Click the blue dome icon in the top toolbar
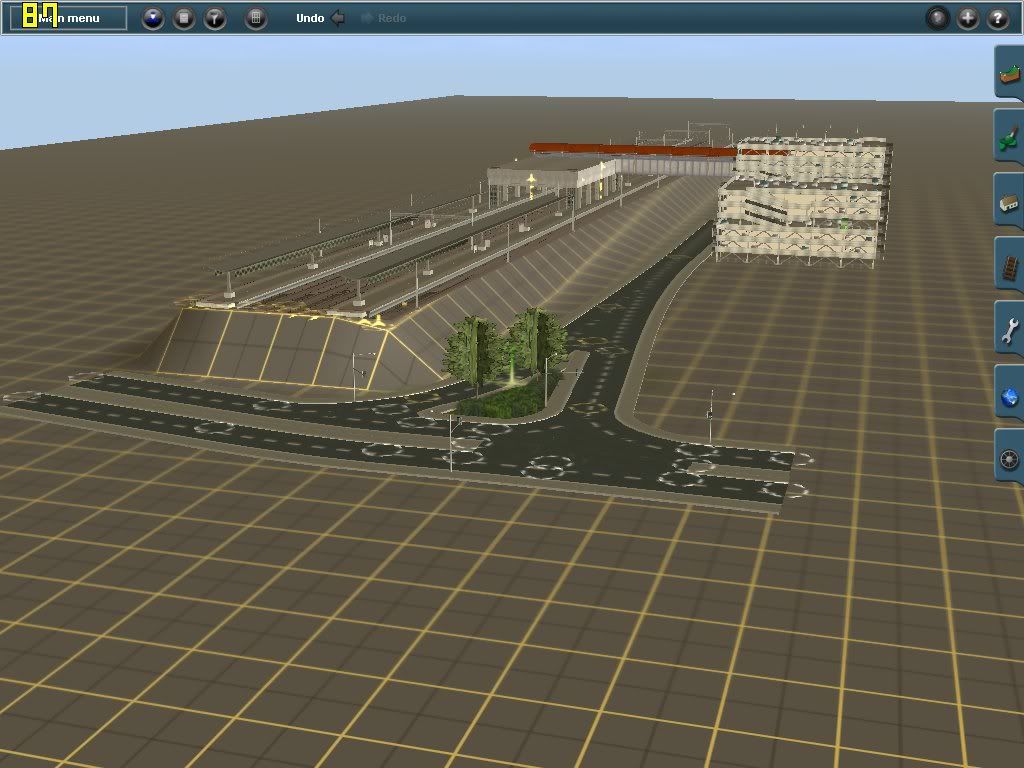 153,18
